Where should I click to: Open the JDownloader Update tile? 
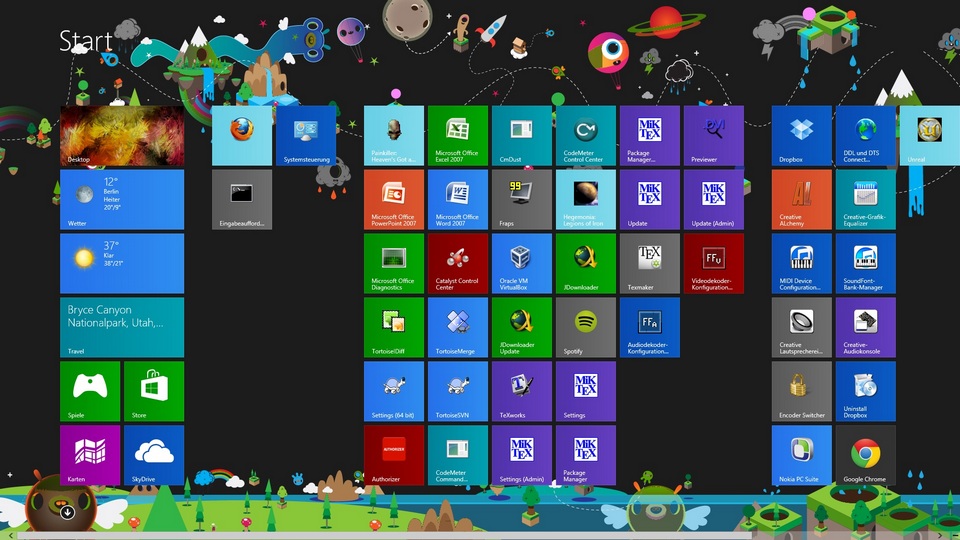[522, 327]
